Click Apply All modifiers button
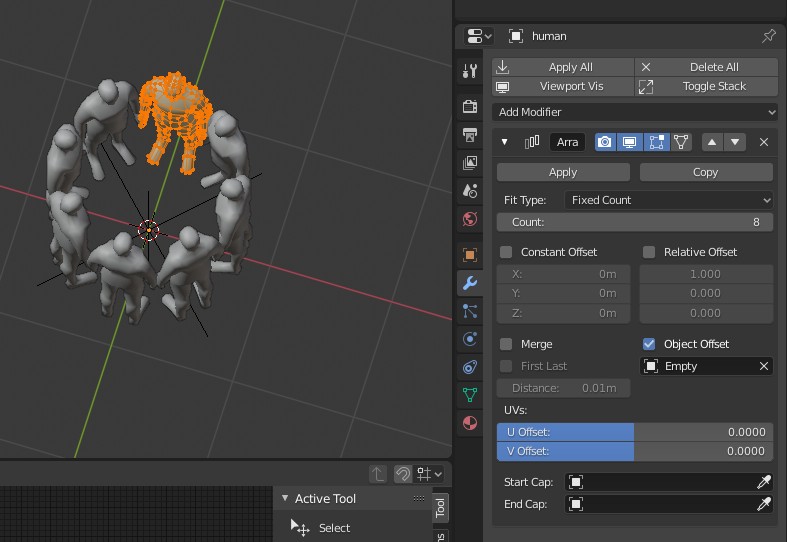 click(x=563, y=67)
